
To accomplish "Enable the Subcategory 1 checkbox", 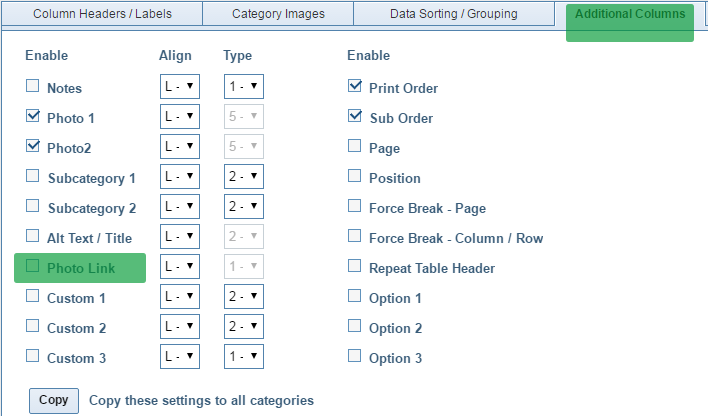I will [32, 177].
